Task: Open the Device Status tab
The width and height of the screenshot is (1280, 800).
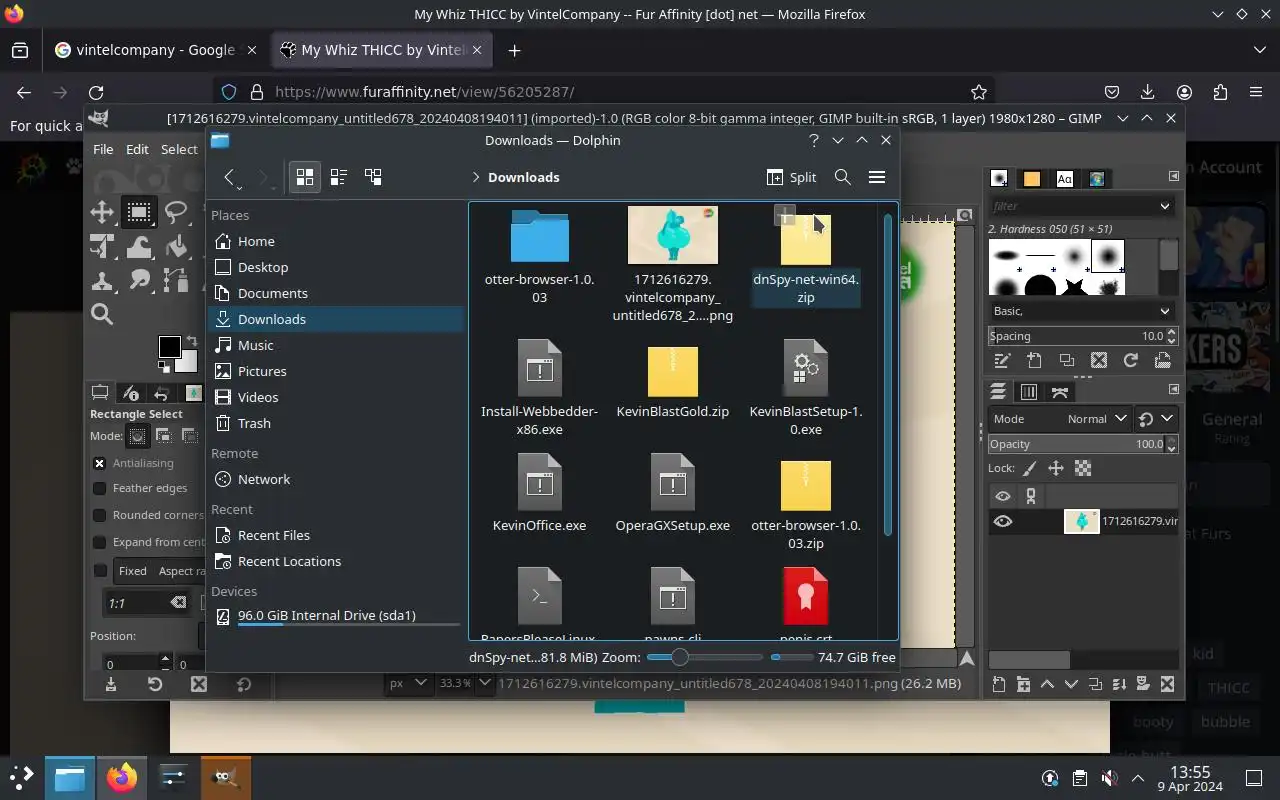Action: (130, 393)
